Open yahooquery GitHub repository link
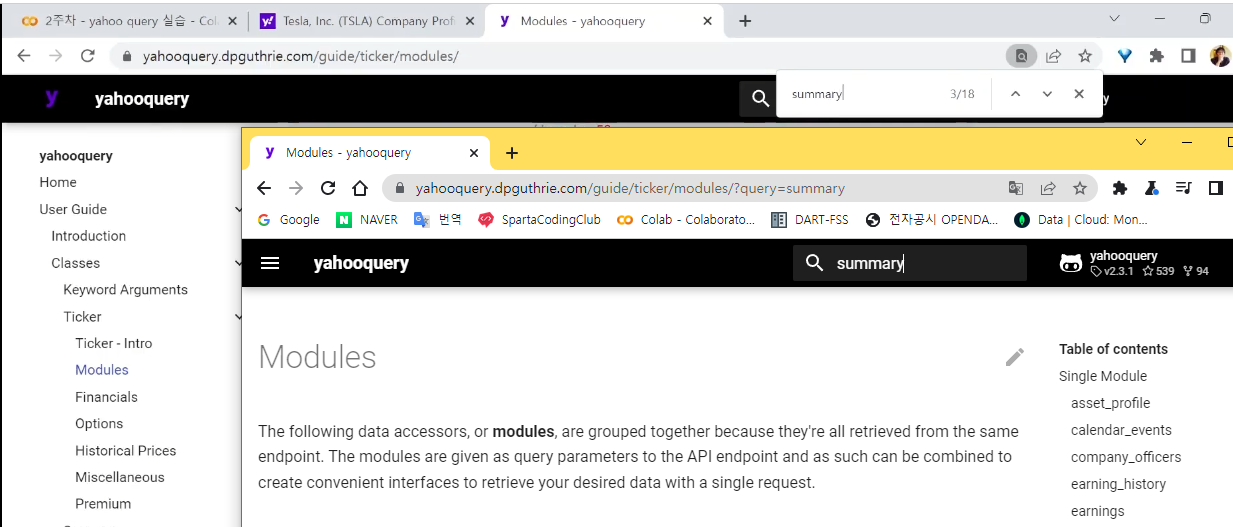The width and height of the screenshot is (1233, 527). coord(1135,263)
